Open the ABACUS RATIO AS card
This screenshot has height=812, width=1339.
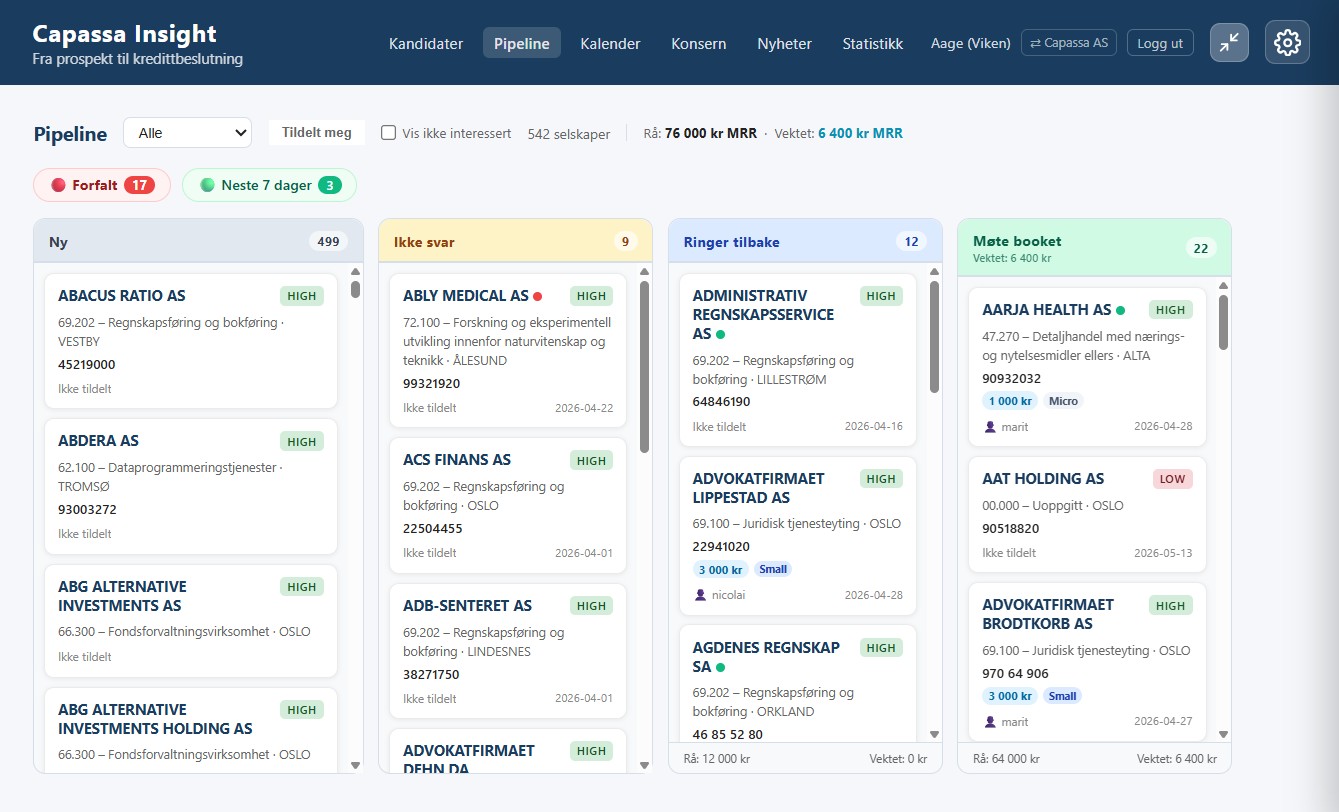pos(191,341)
